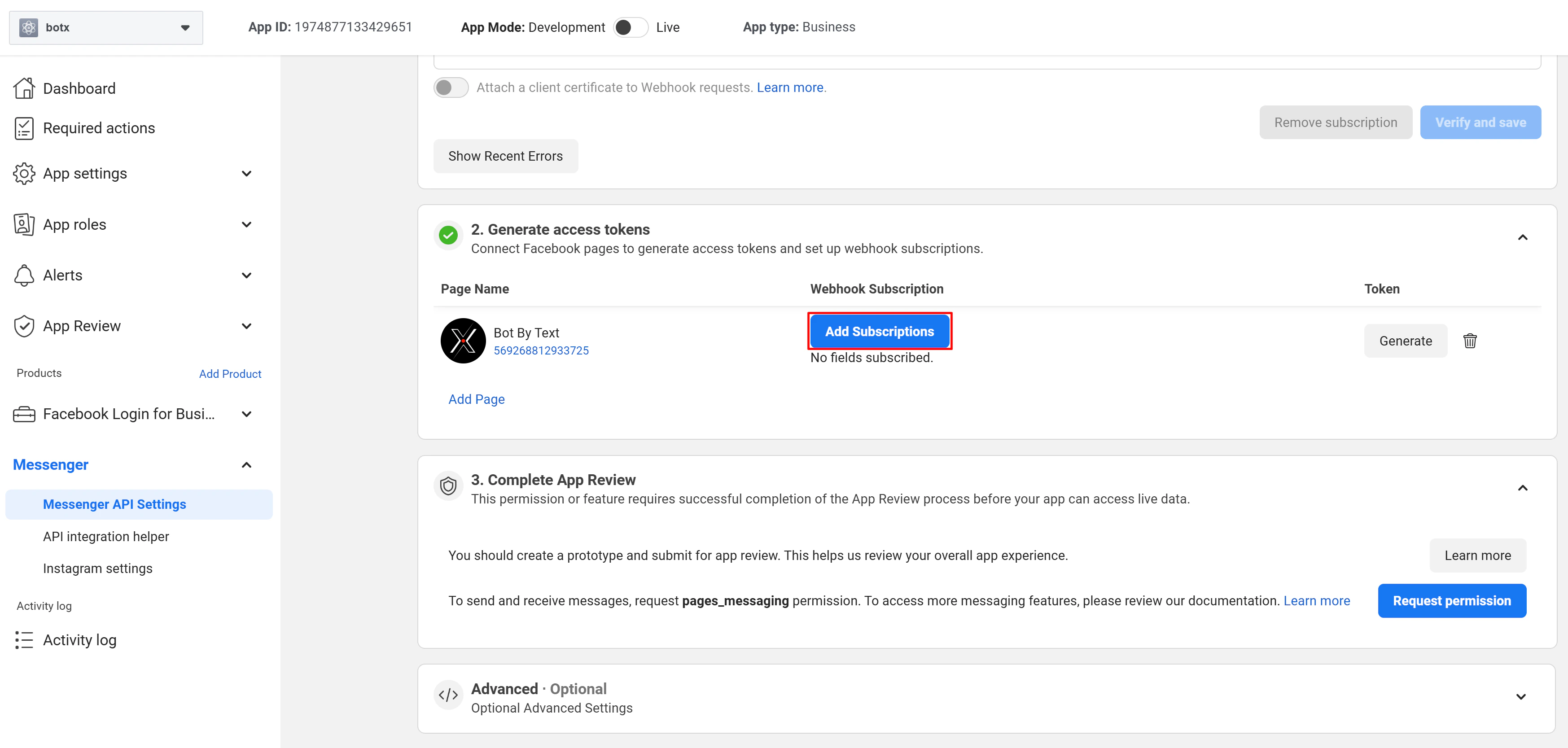Click the Bot By Text page name
This screenshot has width=1568, height=748.
[x=526, y=333]
